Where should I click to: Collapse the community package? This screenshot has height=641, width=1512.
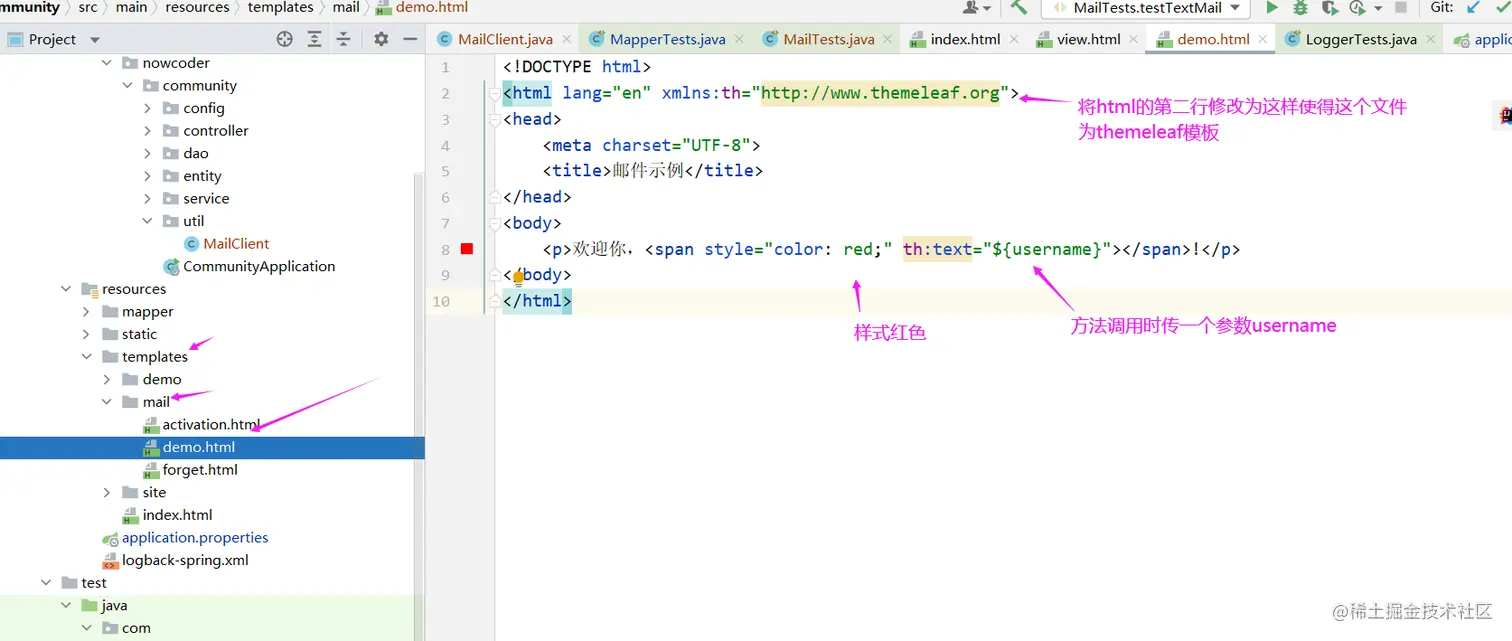[128, 86]
